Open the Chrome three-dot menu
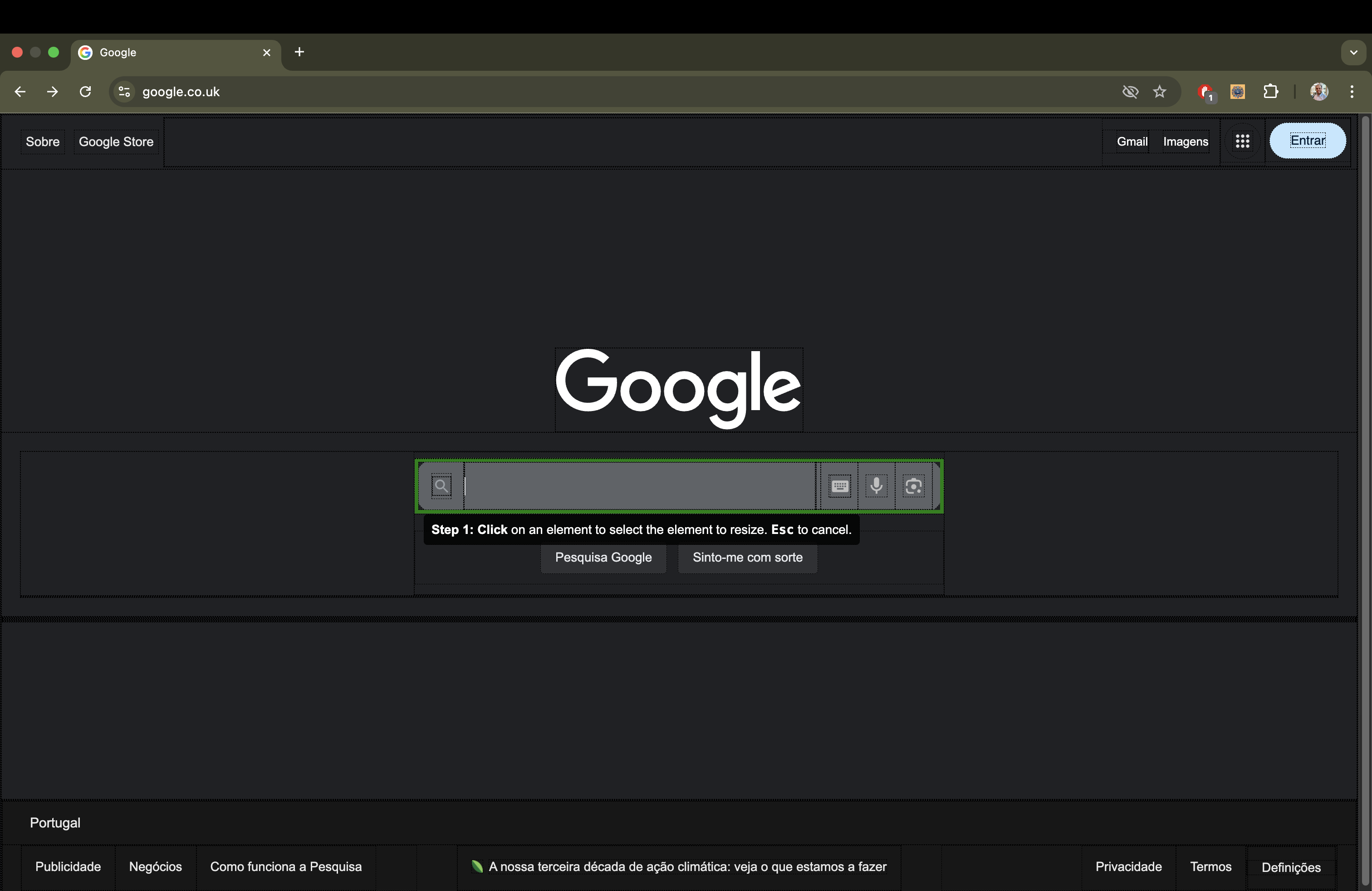 point(1352,92)
